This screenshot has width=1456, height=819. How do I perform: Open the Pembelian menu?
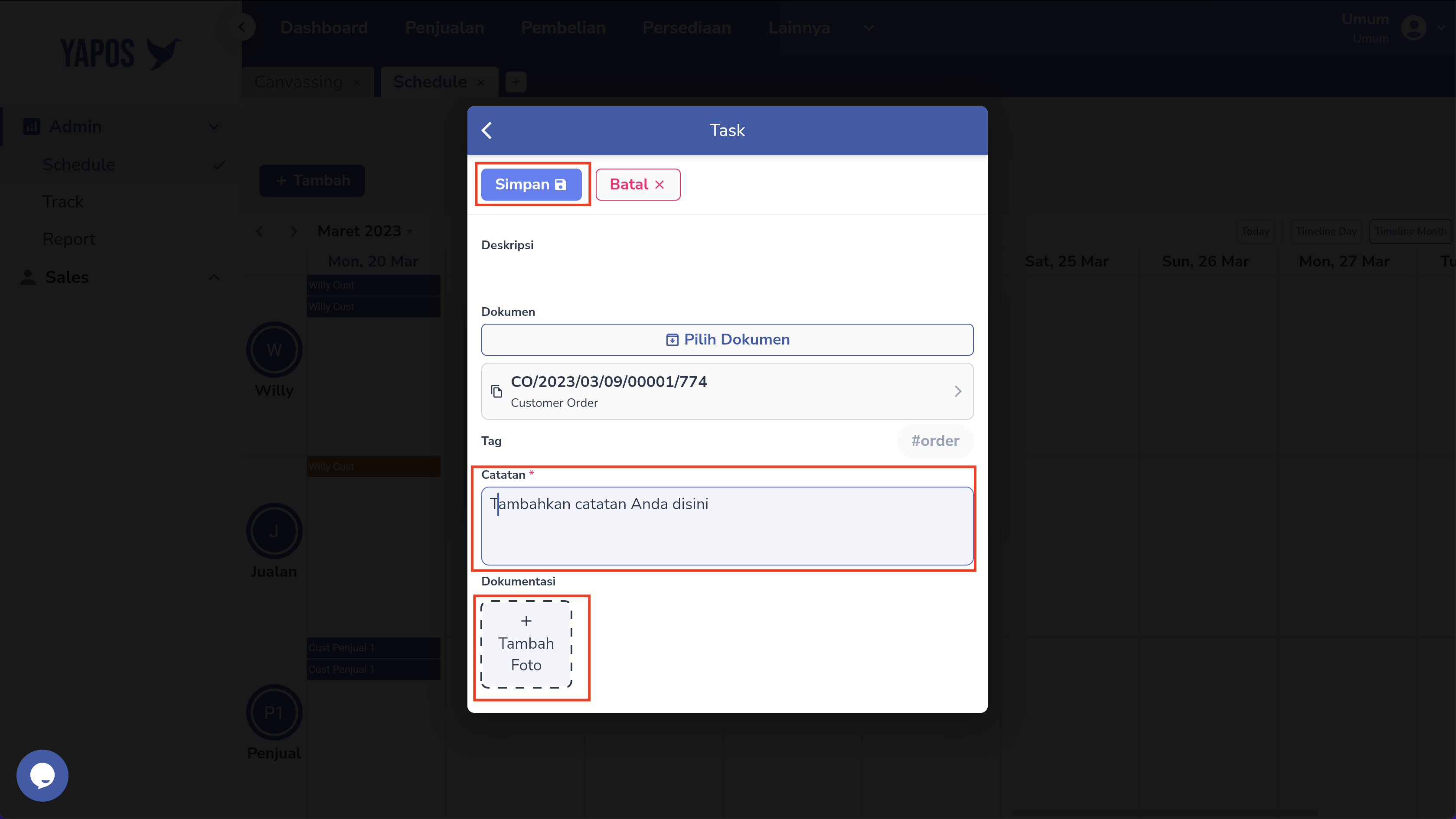[563, 28]
